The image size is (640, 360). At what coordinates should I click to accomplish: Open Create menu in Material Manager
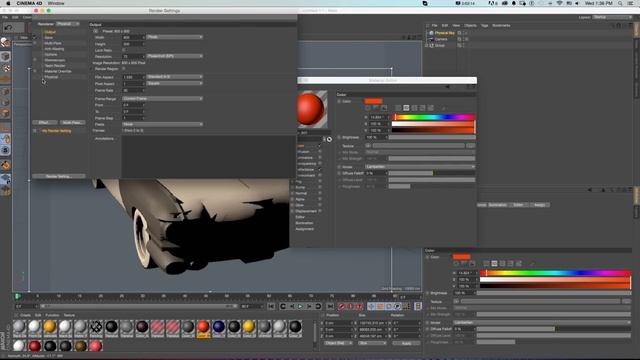(25, 316)
